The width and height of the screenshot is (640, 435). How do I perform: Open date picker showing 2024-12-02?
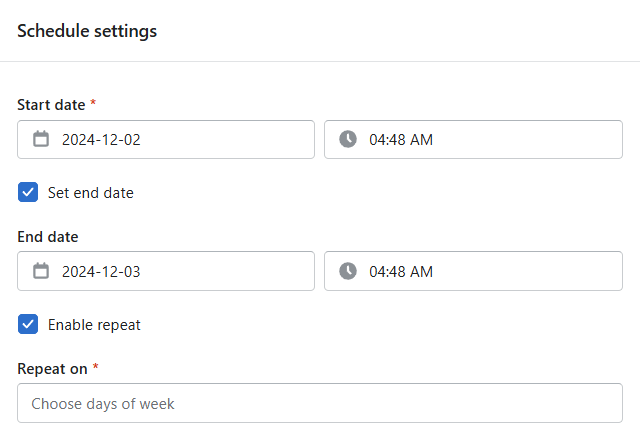click(166, 139)
